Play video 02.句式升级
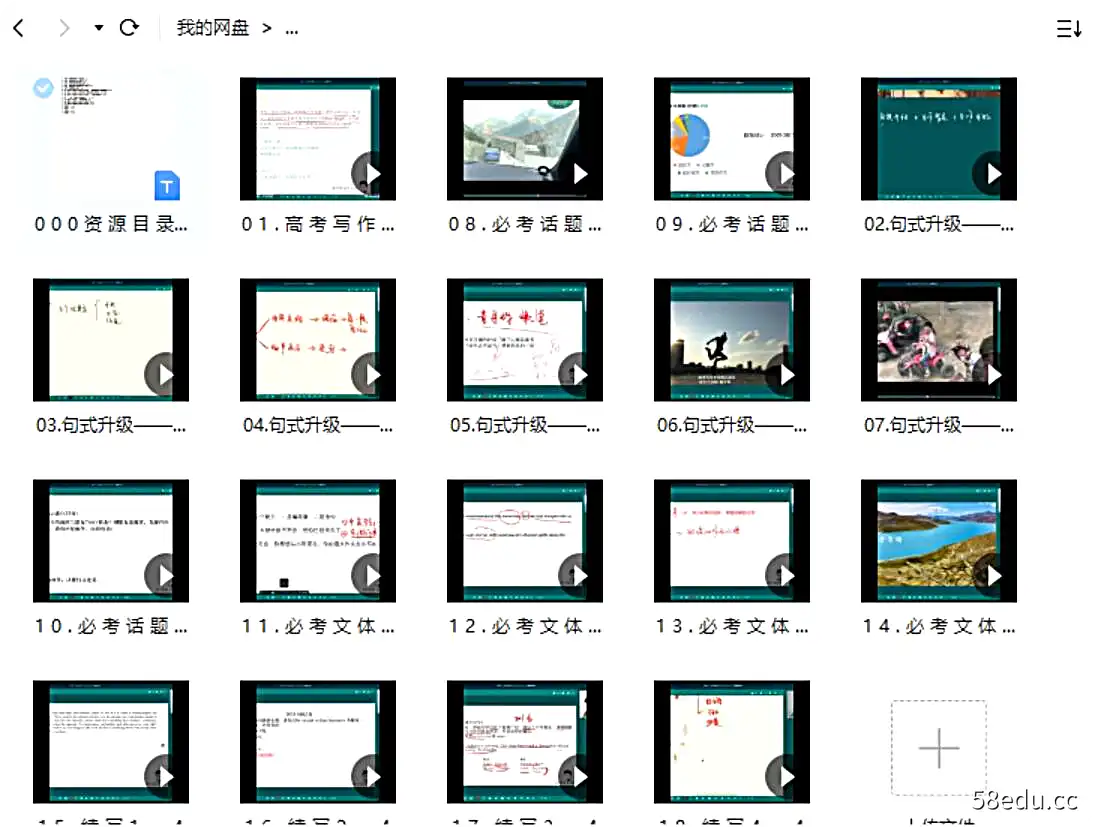 click(x=939, y=139)
